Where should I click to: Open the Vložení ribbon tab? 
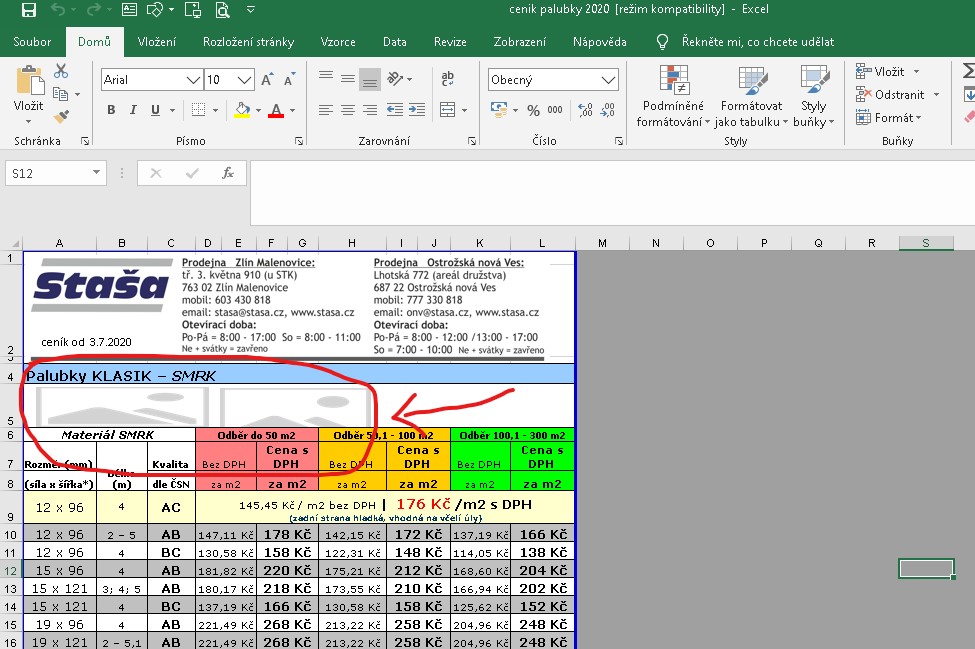tap(156, 42)
